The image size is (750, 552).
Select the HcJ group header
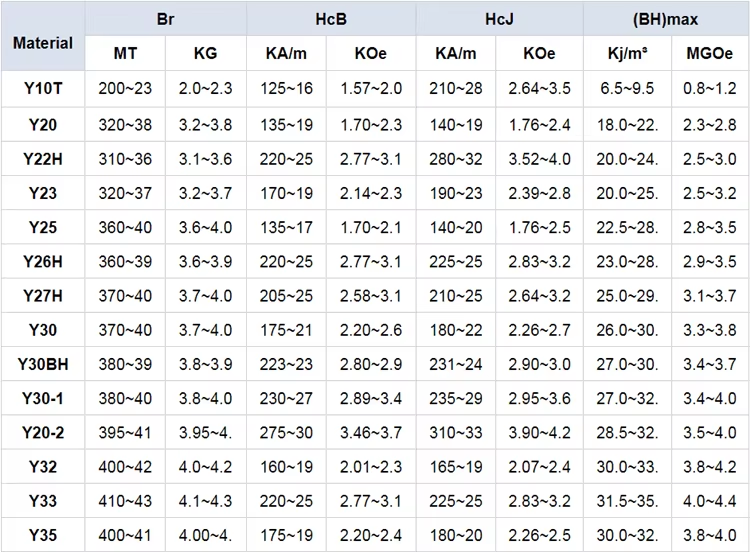[x=499, y=19]
